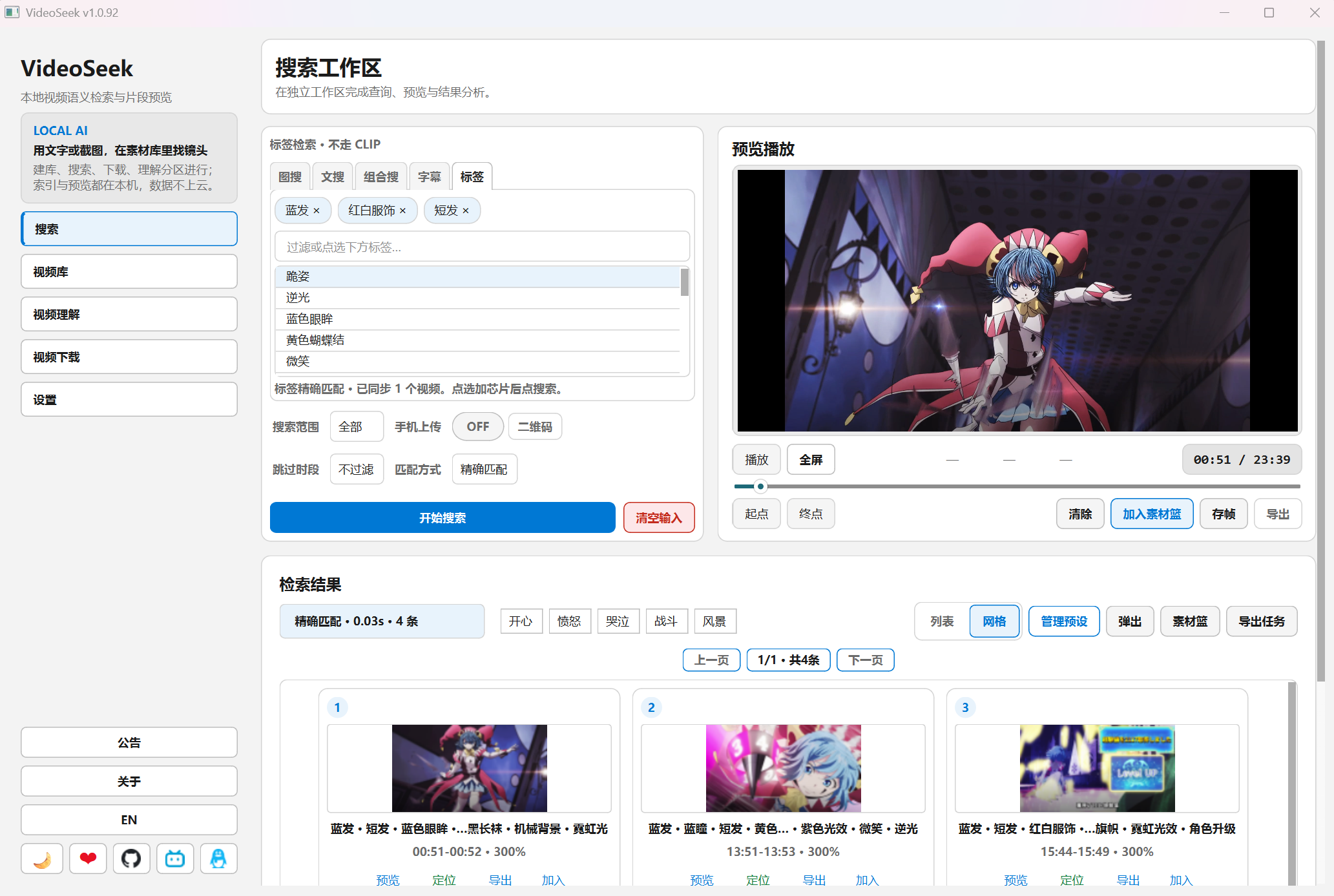Open the 匹配方式 精确匹配 dropdown
The width and height of the screenshot is (1334, 896).
[484, 469]
